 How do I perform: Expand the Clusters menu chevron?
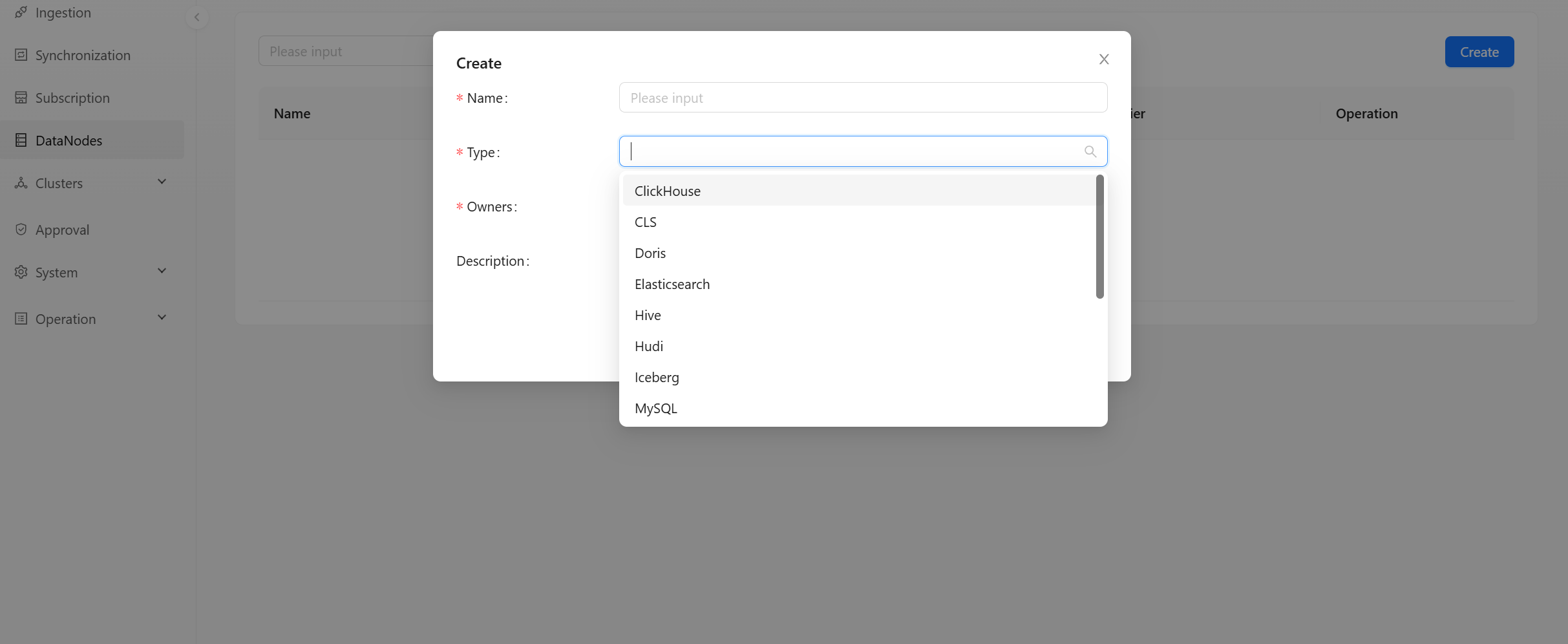coord(162,182)
